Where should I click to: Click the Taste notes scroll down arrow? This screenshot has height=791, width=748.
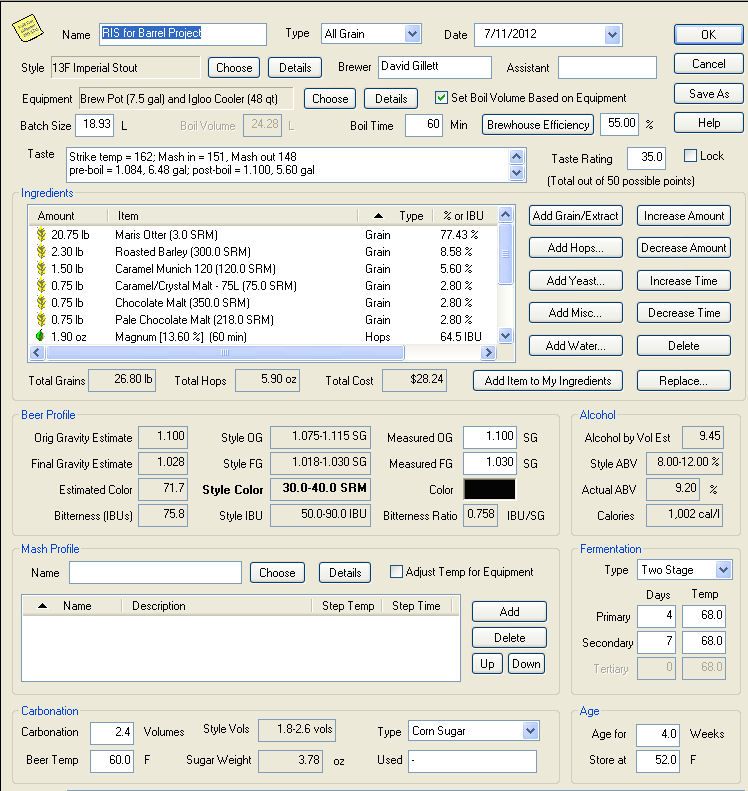pyautogui.click(x=516, y=173)
